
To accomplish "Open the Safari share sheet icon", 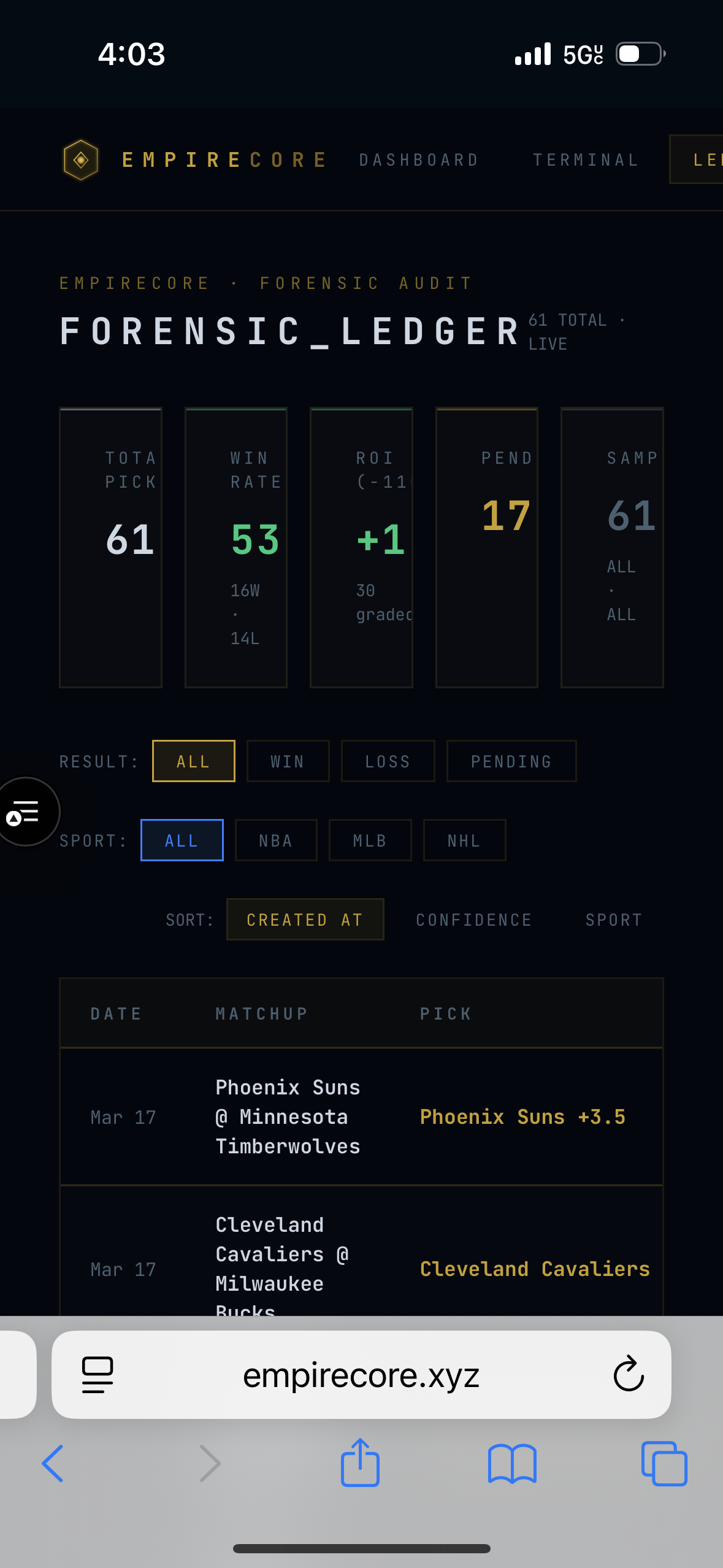I will (x=361, y=1463).
